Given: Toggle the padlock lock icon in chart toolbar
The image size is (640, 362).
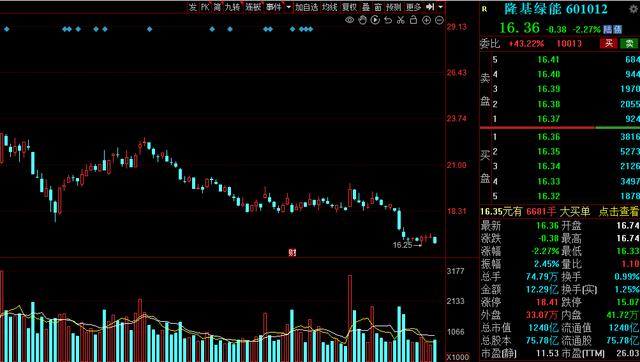Looking at the screenshot, I should click(413, 20).
